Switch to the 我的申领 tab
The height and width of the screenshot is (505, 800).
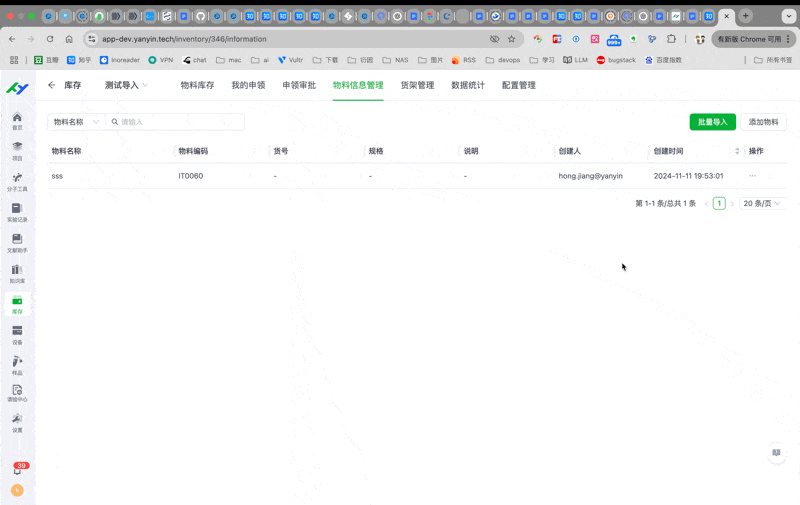248,85
